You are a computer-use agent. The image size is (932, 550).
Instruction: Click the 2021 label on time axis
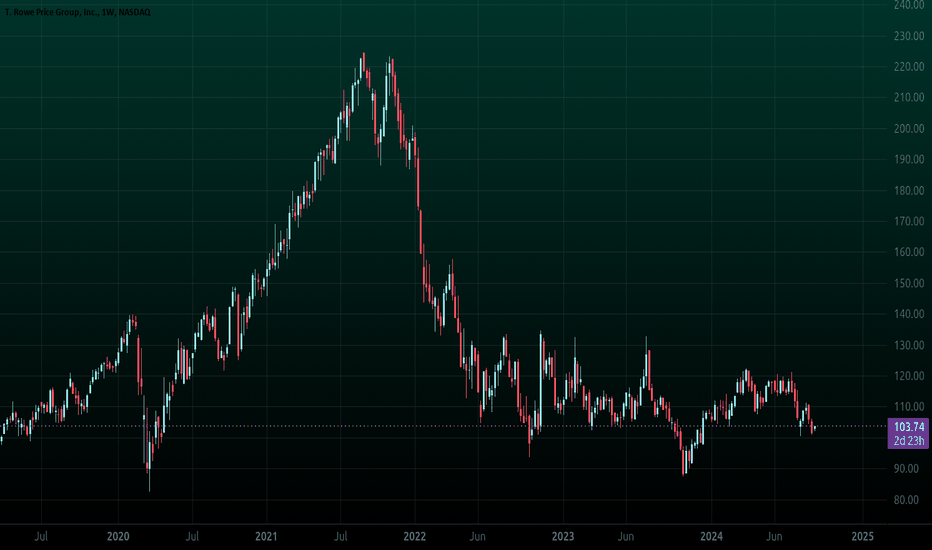coord(266,536)
